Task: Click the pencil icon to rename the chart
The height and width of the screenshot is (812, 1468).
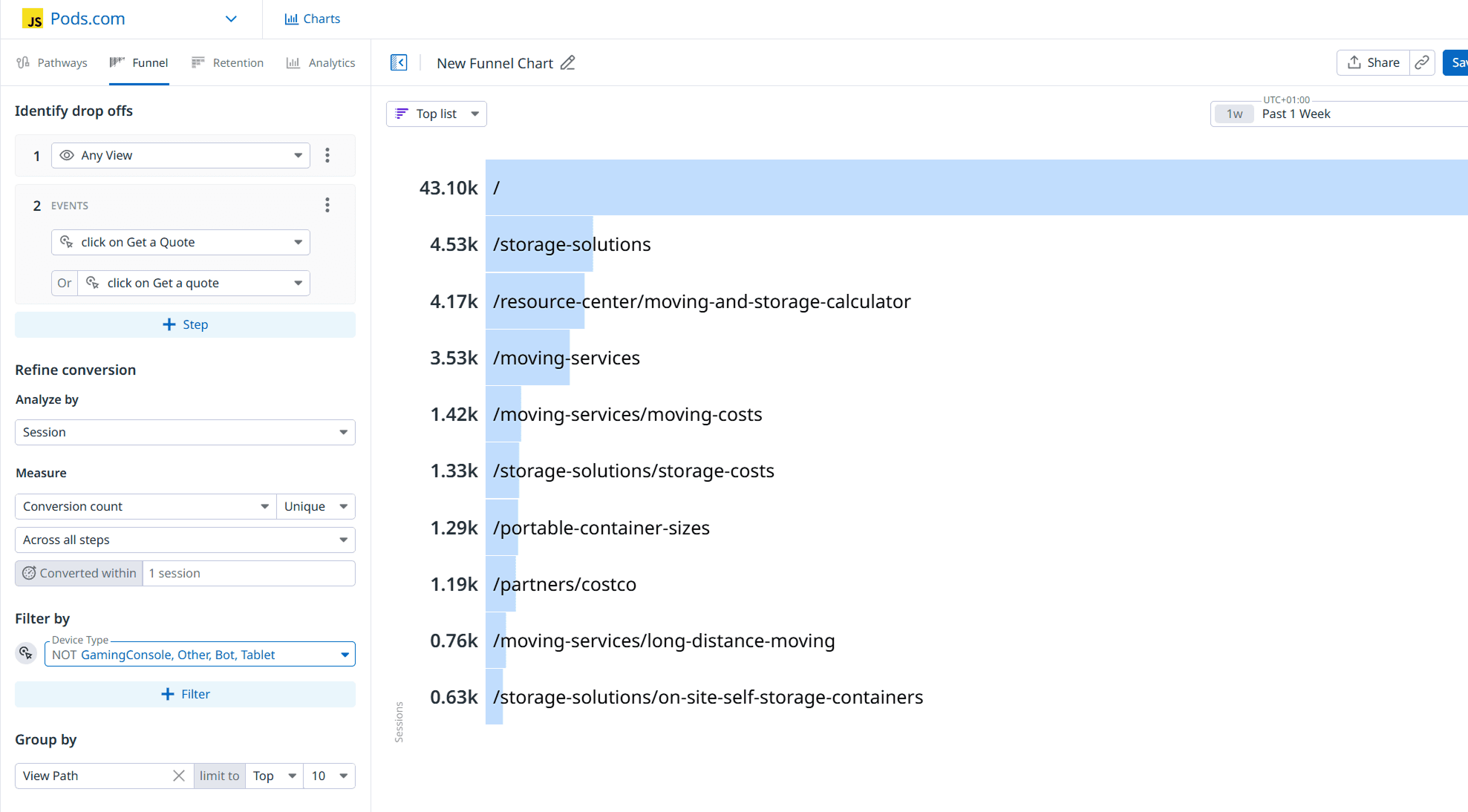Action: coord(567,63)
